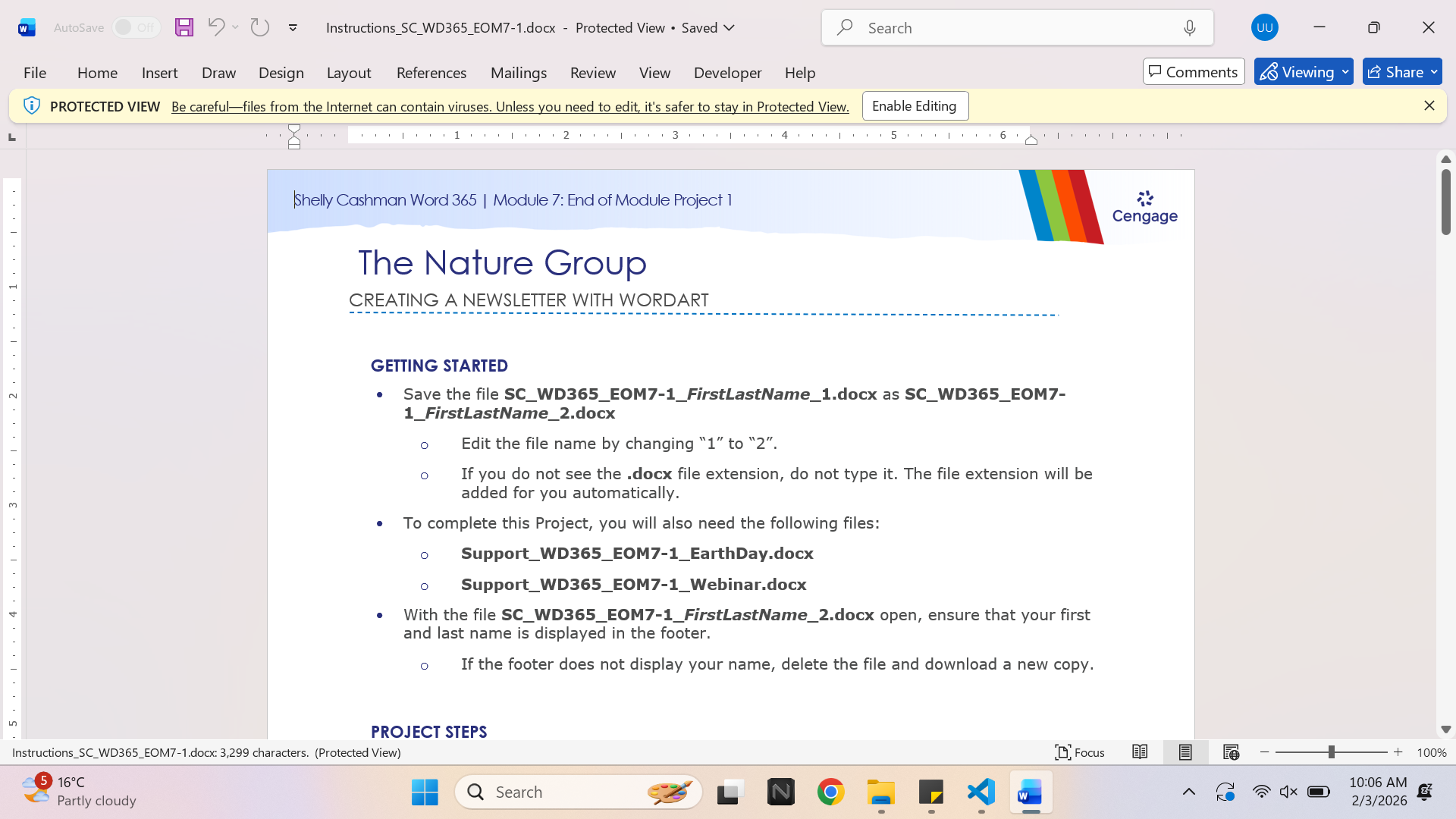Switch to Web Layout view icon
This screenshot has height=819, width=1456.
[1231, 752]
